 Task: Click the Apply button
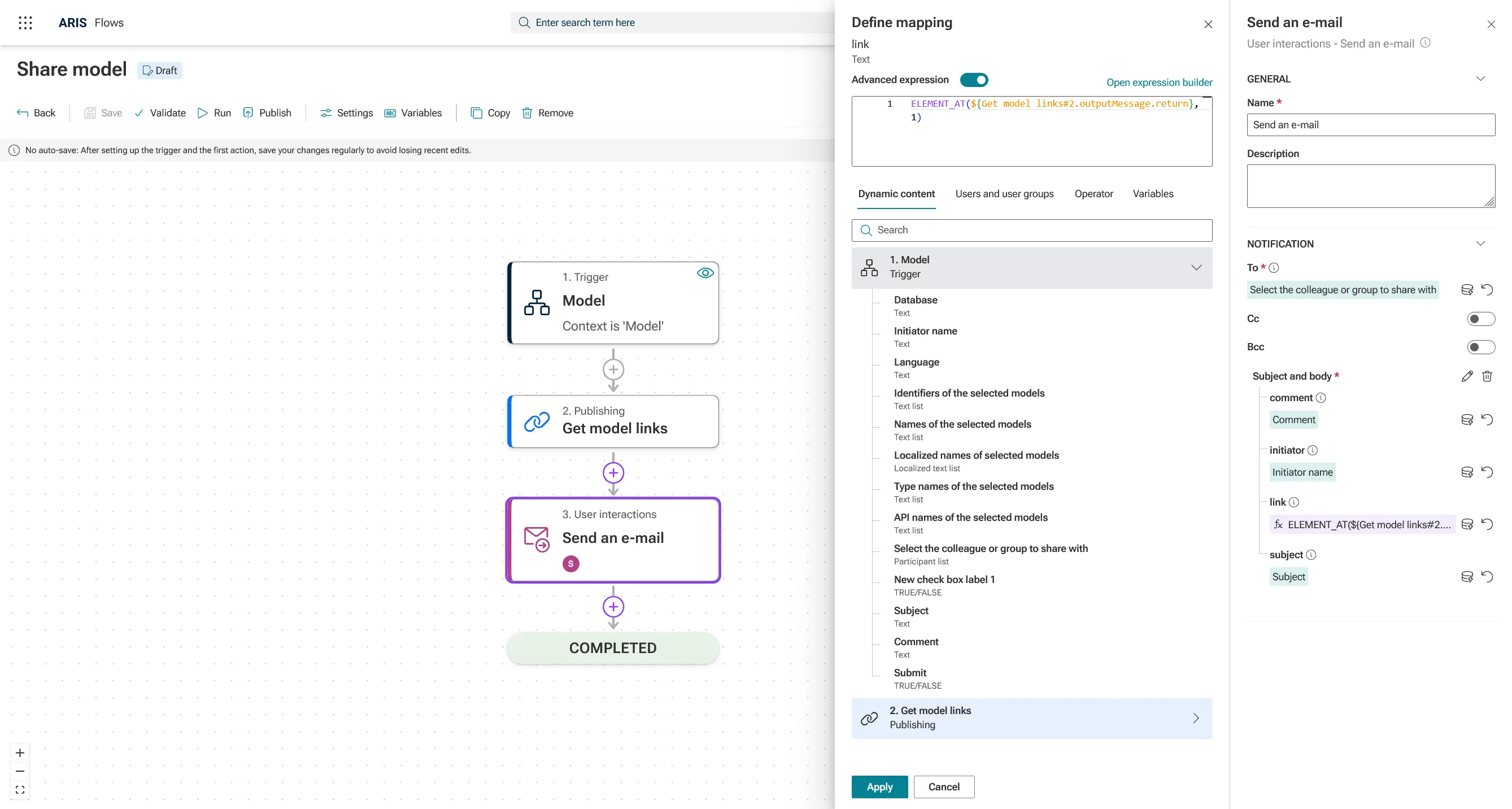879,787
